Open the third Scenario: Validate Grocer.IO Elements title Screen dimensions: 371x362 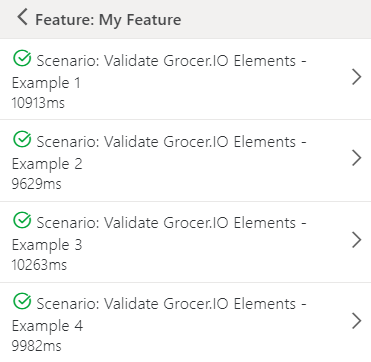click(x=171, y=223)
